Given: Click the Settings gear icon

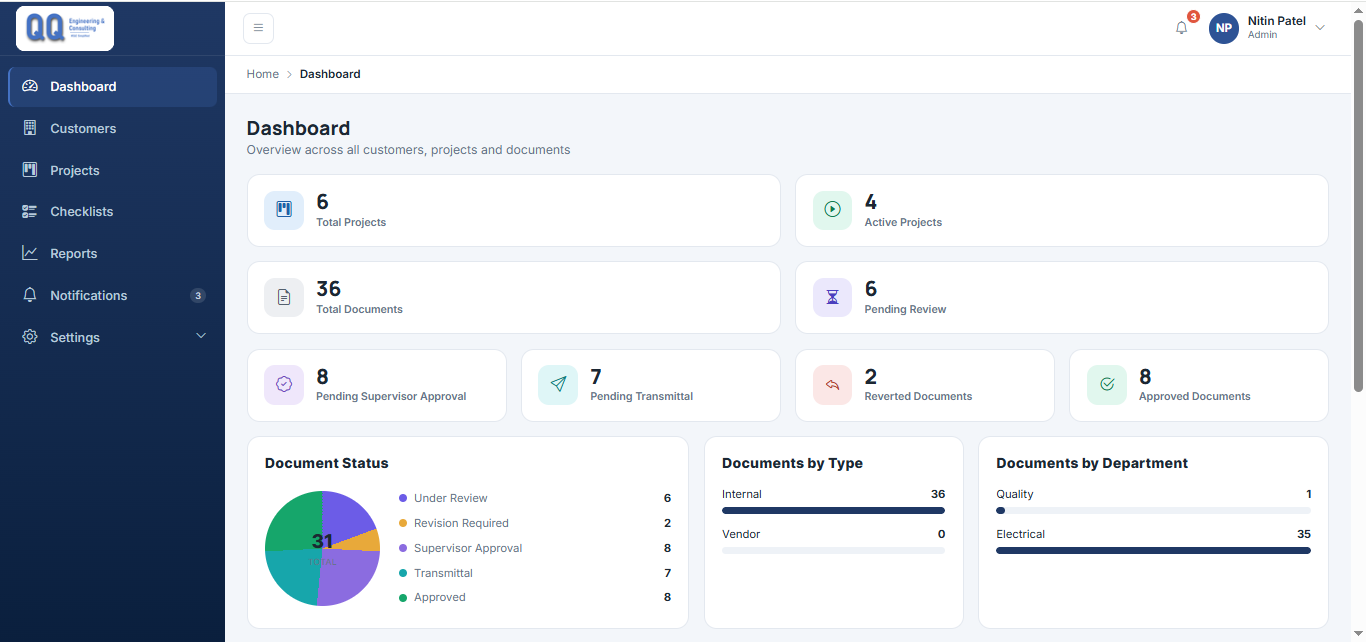Looking at the screenshot, I should [x=30, y=337].
